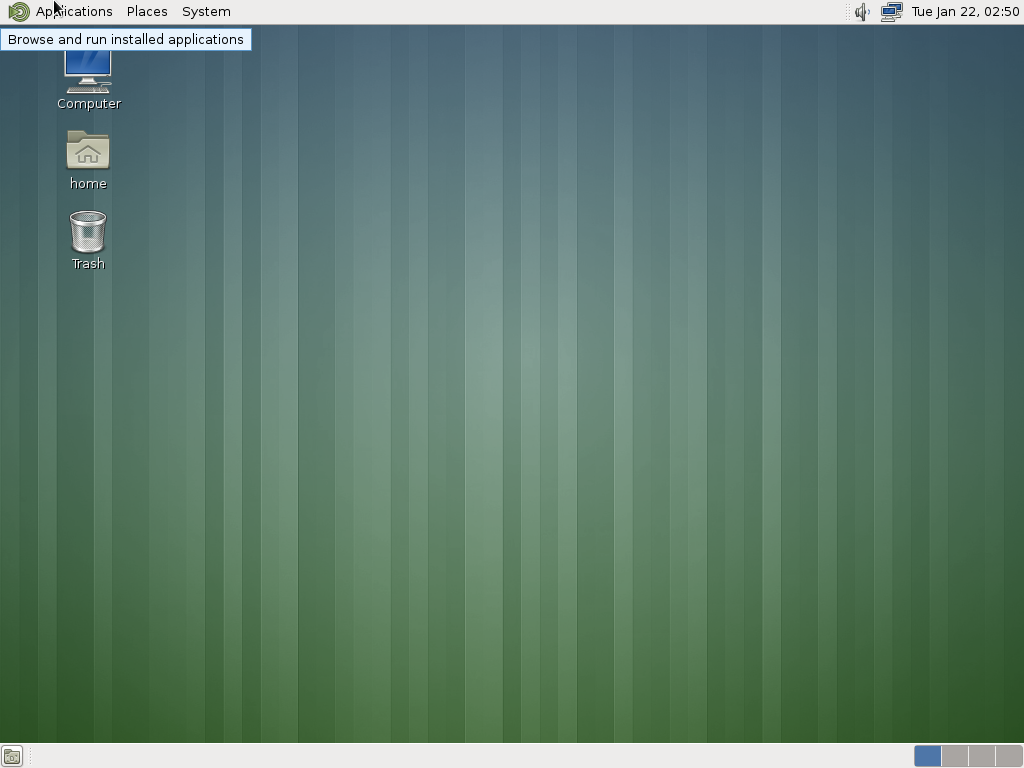
Task: Switch to the second workspace
Action: [x=955, y=757]
